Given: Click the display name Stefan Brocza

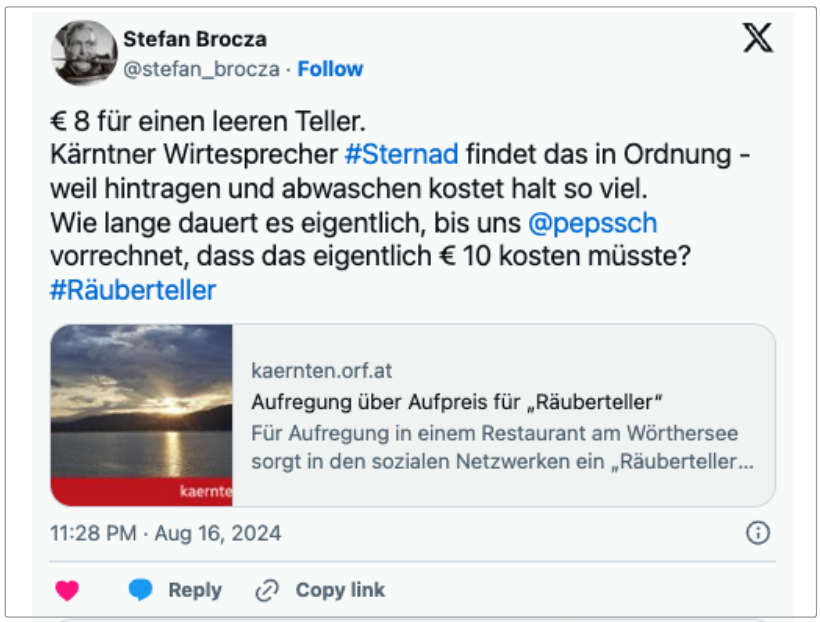Looking at the screenshot, I should [x=195, y=39].
